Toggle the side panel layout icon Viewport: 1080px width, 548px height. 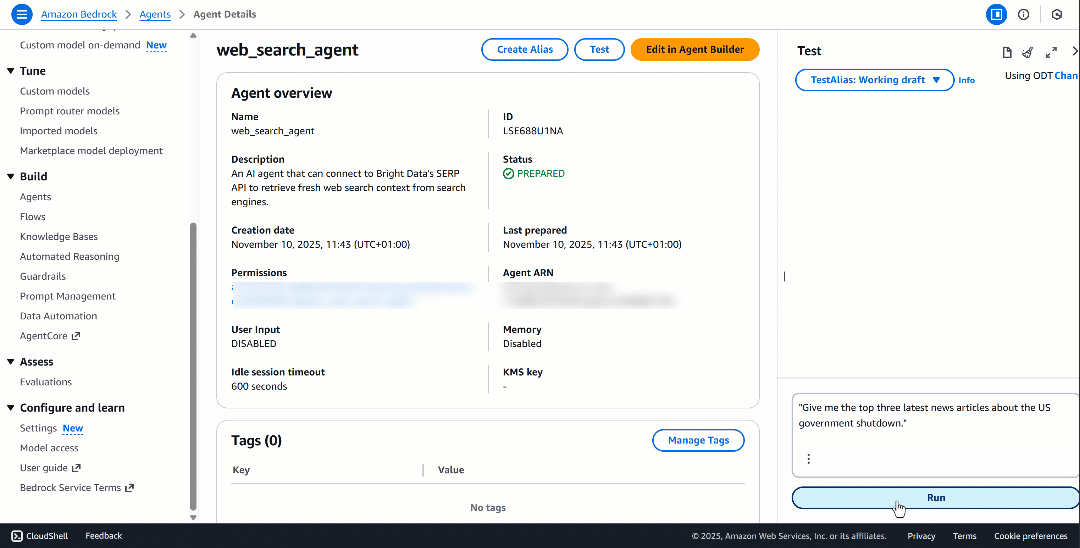click(x=996, y=14)
